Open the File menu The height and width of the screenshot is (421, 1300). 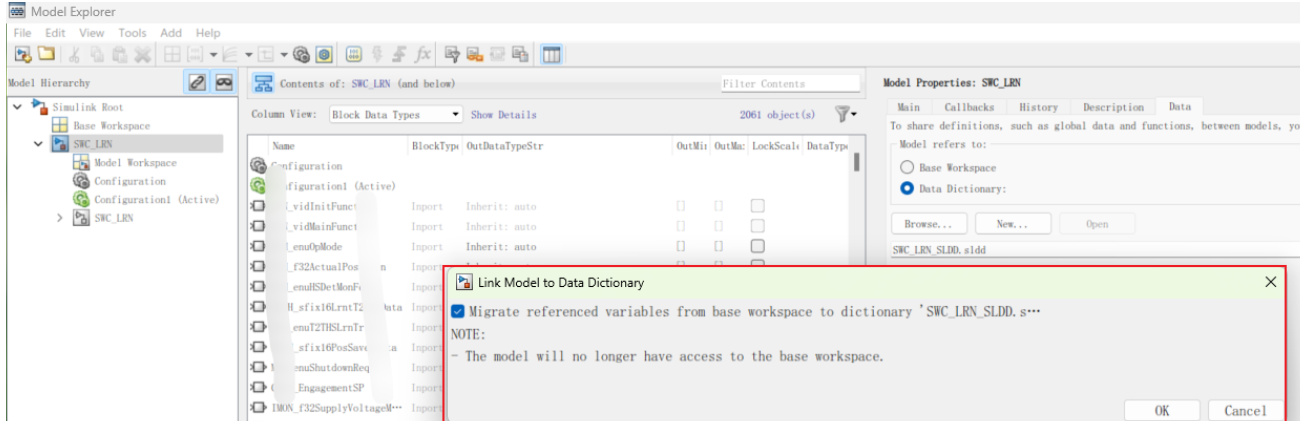point(22,33)
